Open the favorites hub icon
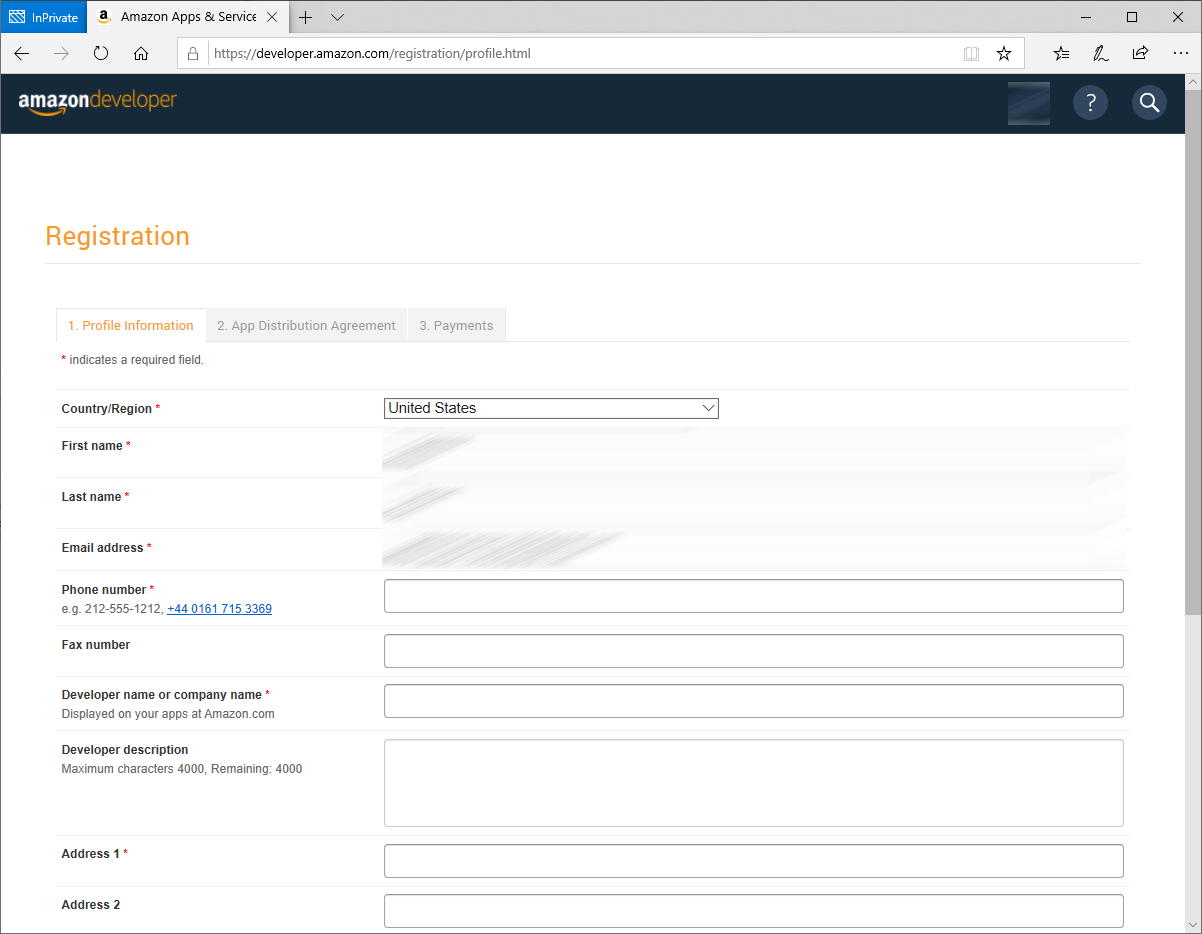The height and width of the screenshot is (934, 1202). tap(1061, 54)
